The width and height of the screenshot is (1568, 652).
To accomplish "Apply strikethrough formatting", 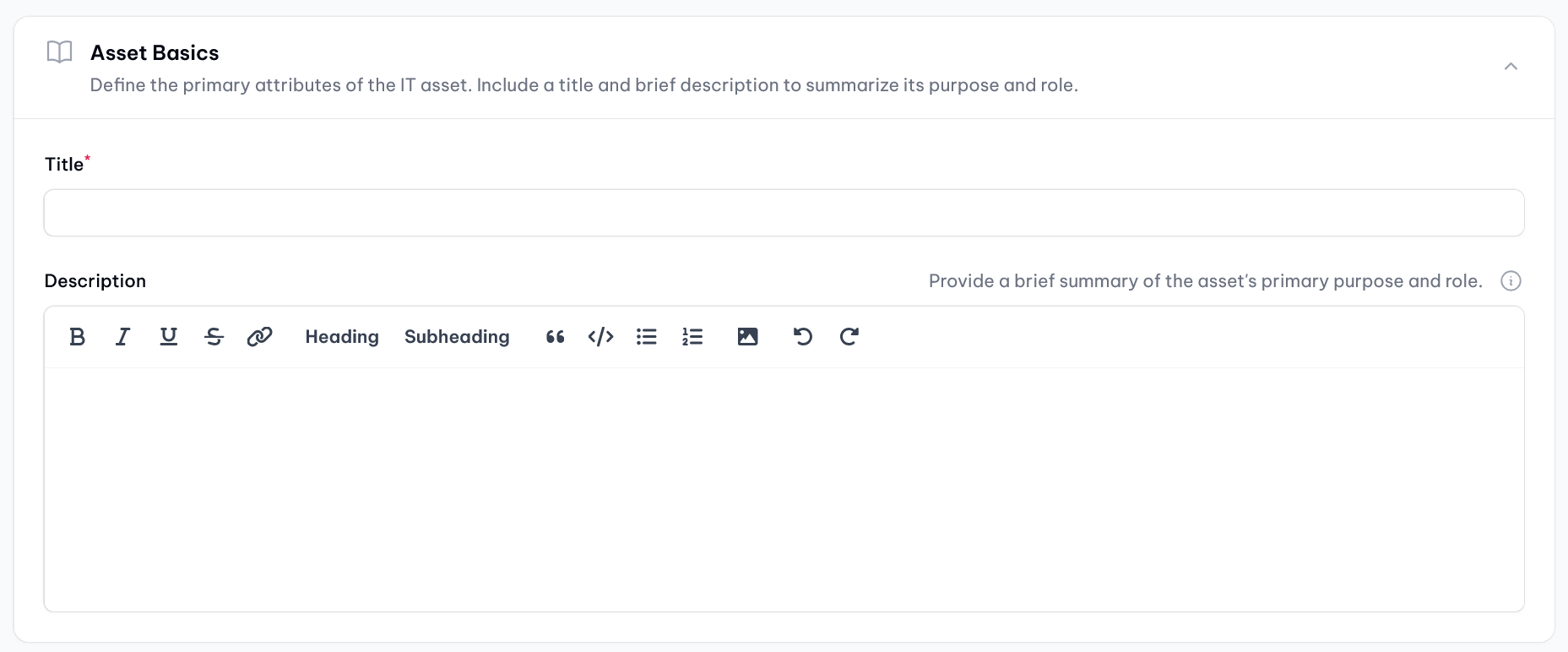I will coord(214,337).
